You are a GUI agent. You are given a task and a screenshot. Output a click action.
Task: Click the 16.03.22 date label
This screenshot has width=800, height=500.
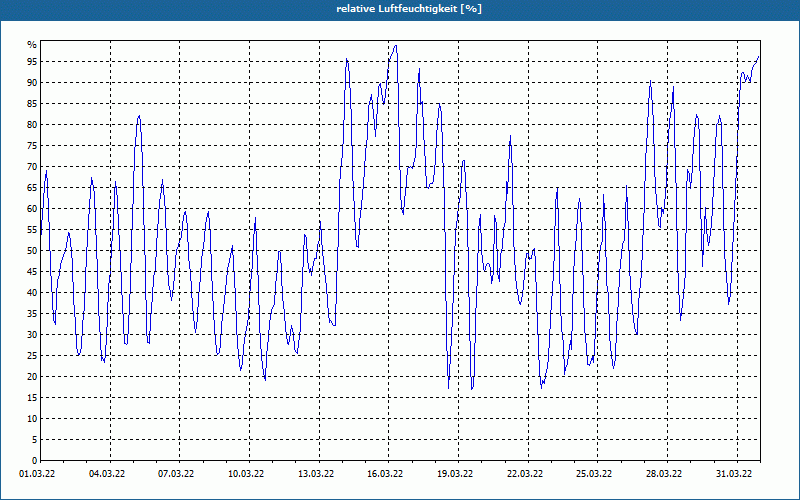(385, 474)
